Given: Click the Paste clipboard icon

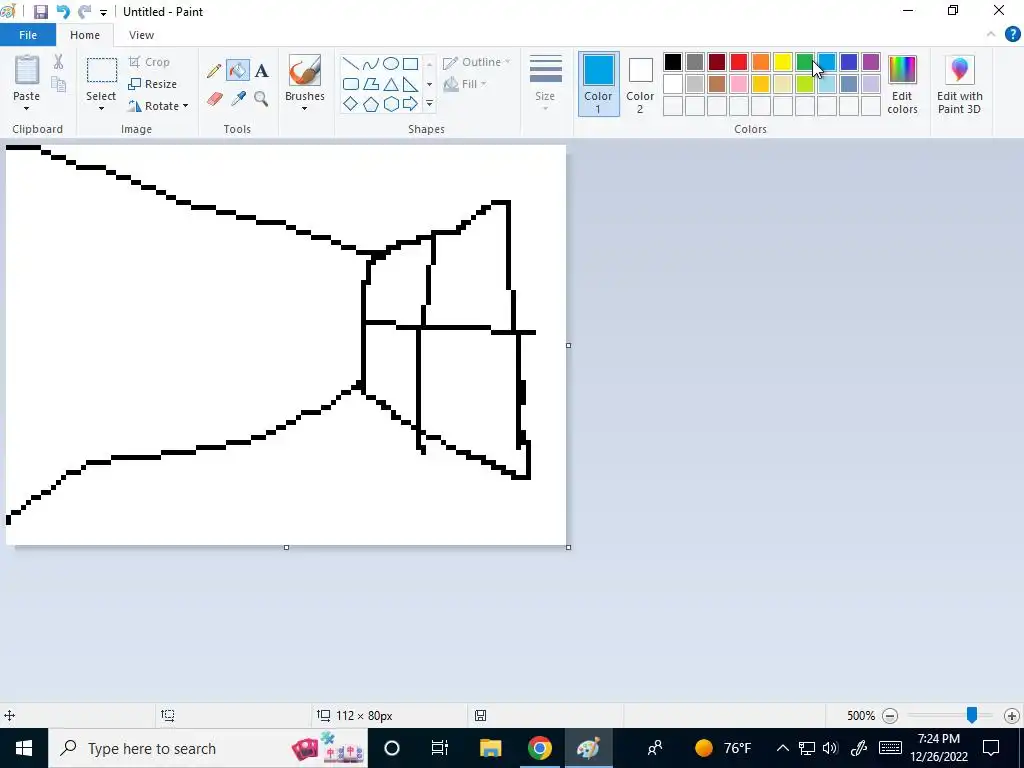Looking at the screenshot, I should pyautogui.click(x=27, y=71).
